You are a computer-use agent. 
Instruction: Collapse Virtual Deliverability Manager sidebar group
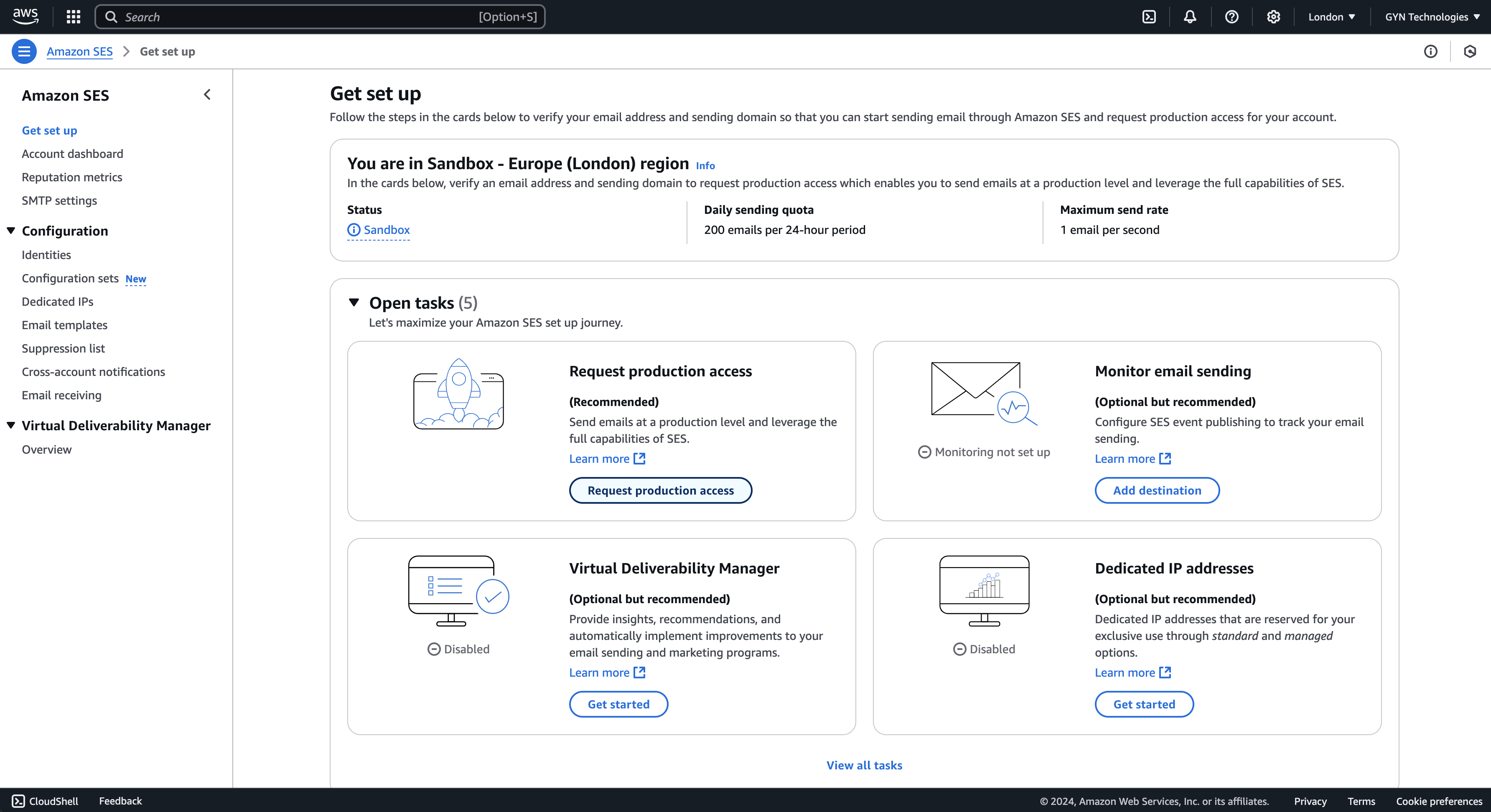[x=11, y=426]
